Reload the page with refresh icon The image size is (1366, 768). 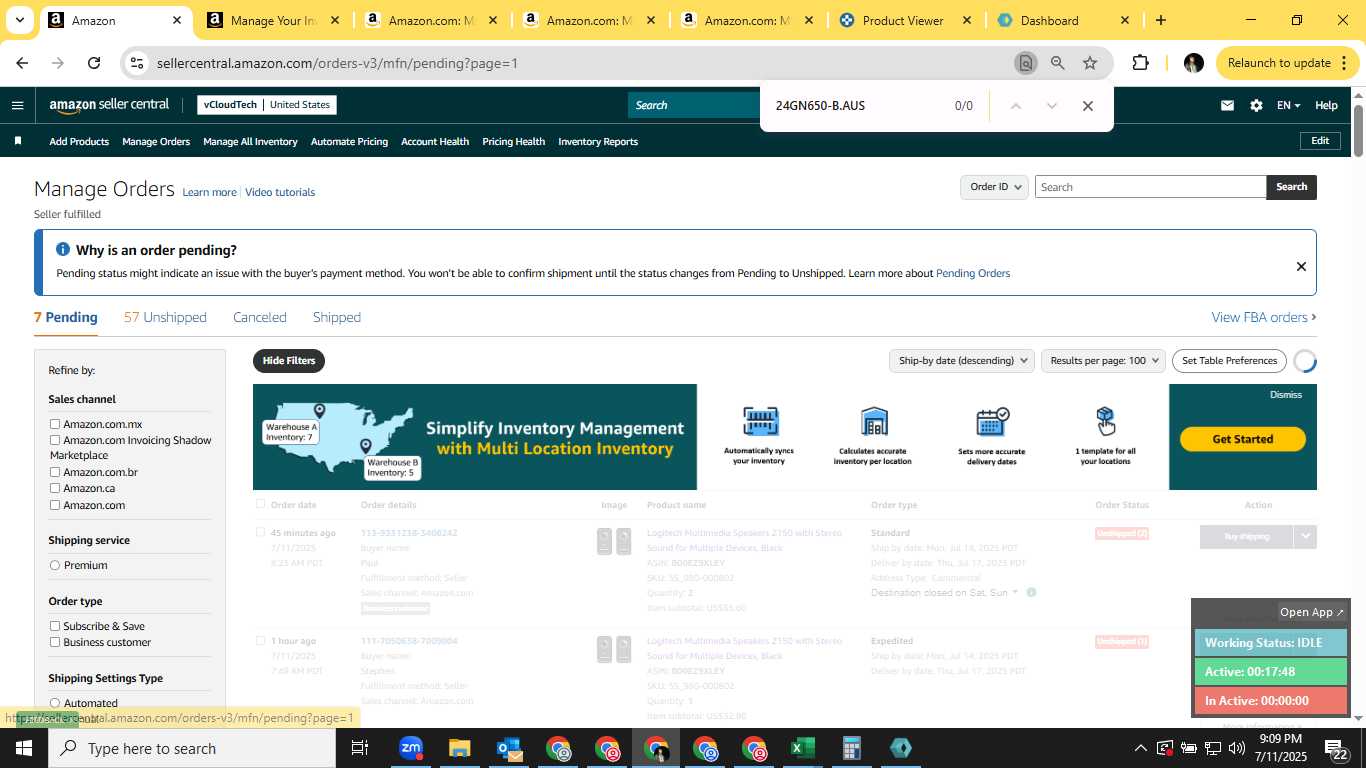94,63
